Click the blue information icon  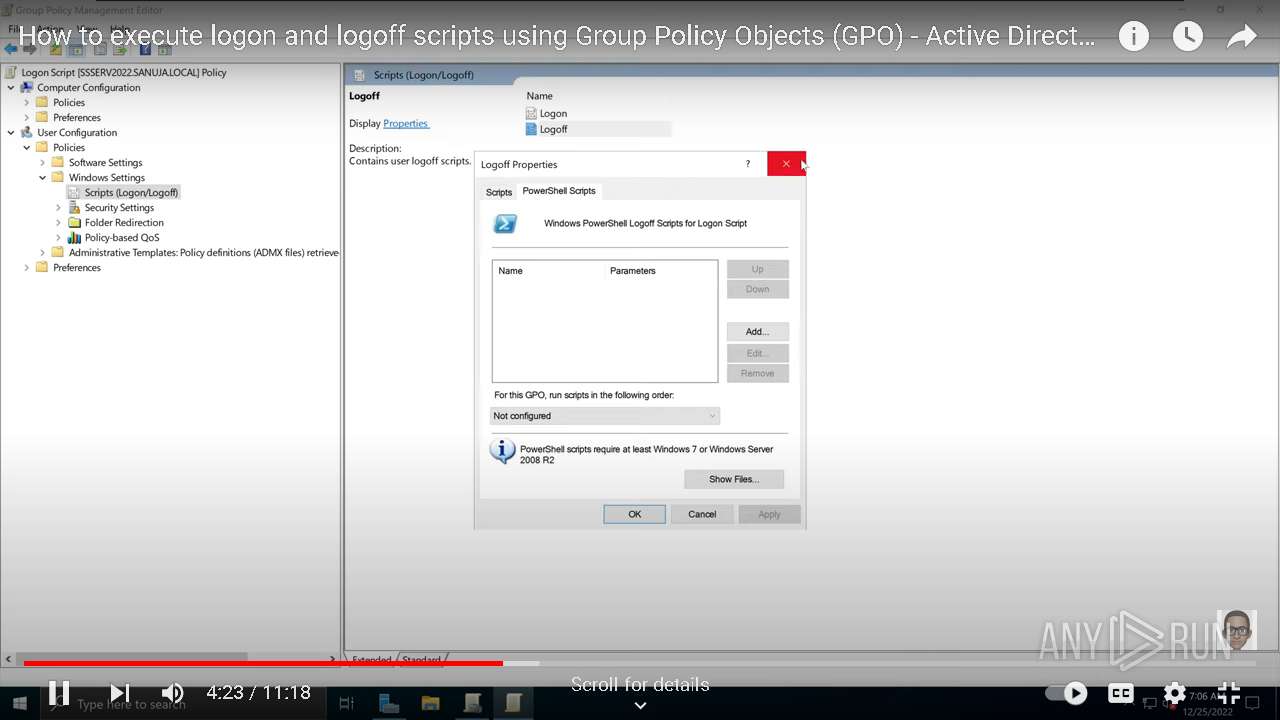pos(502,451)
